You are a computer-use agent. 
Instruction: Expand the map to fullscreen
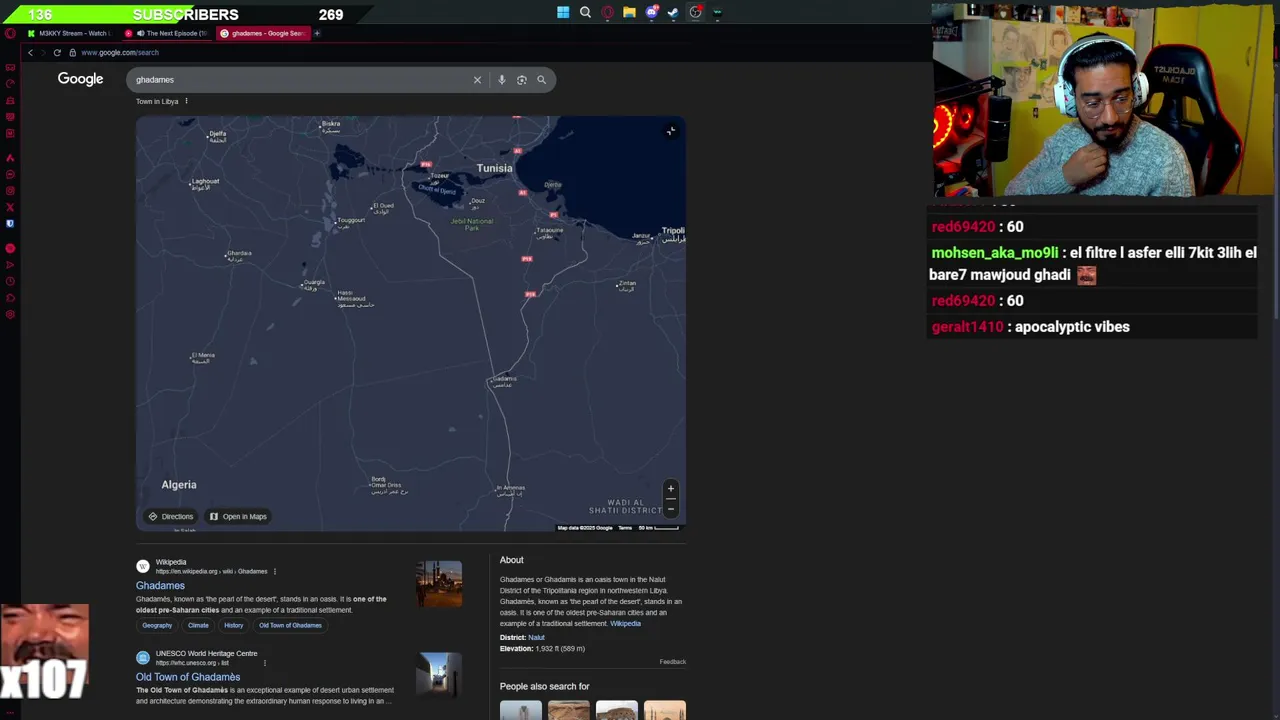coord(671,130)
